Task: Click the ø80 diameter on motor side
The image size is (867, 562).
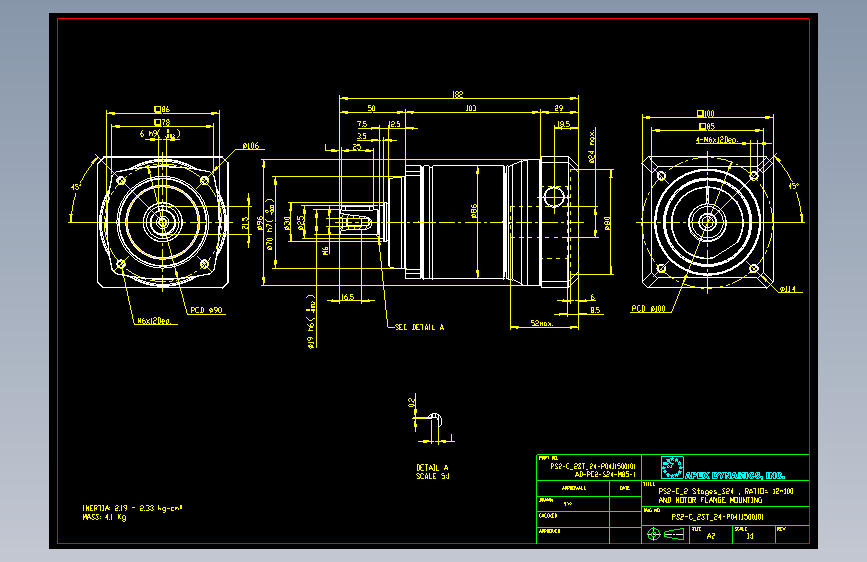Action: tap(607, 223)
